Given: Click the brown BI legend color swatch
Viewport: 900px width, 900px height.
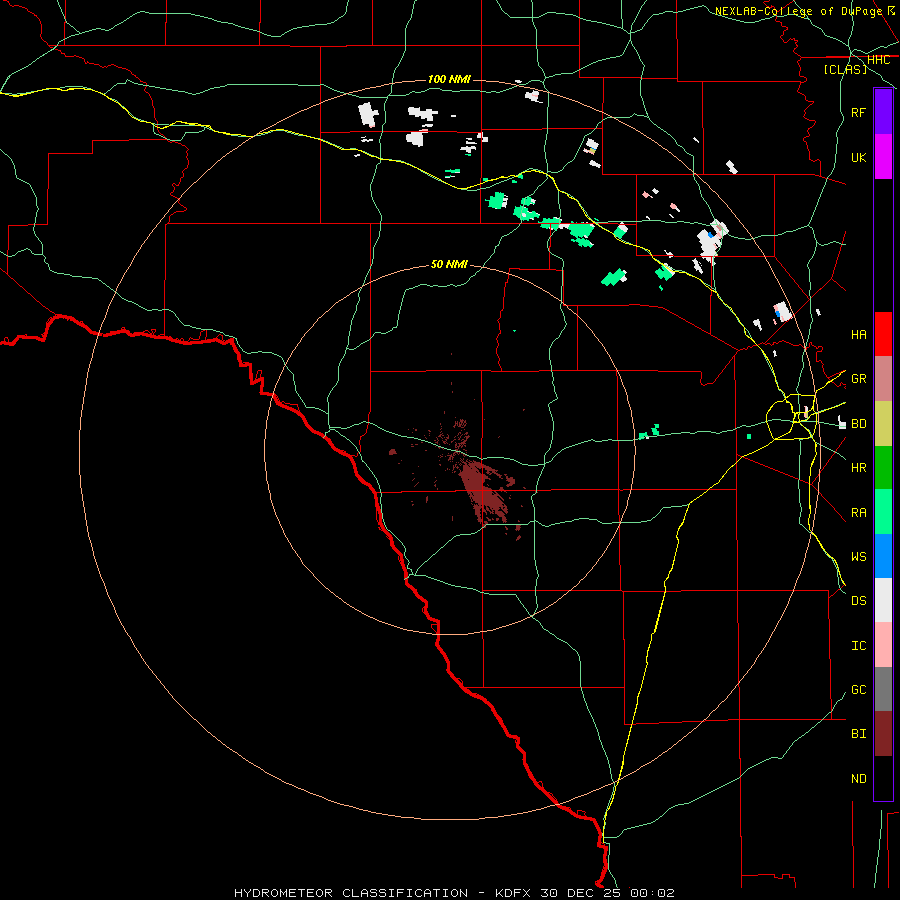Looking at the screenshot, I should click(883, 734).
